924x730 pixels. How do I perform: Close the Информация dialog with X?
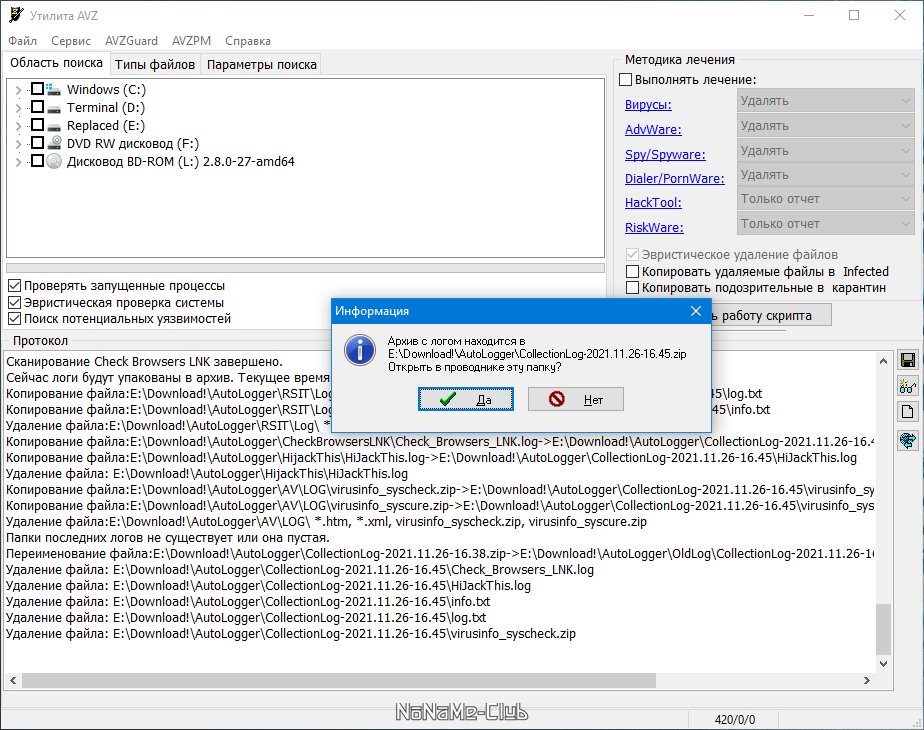[x=696, y=311]
